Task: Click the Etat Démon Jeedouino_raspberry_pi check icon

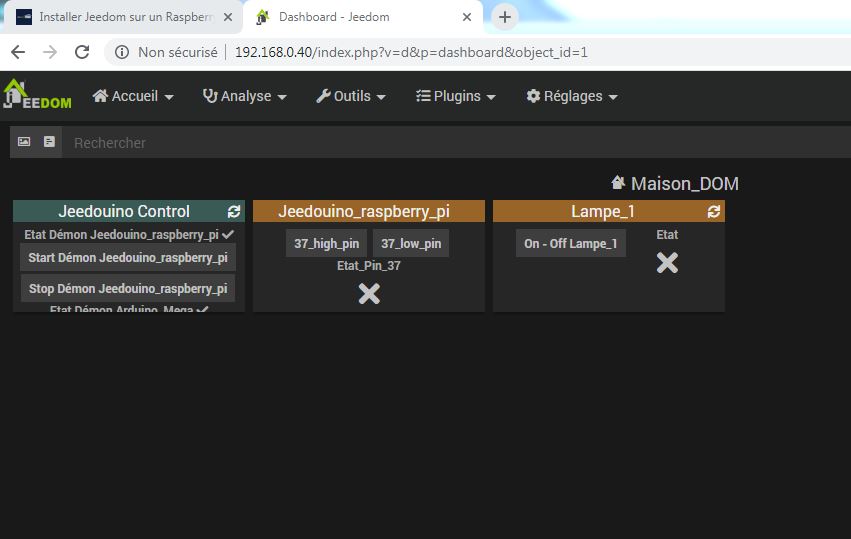Action: 228,234
